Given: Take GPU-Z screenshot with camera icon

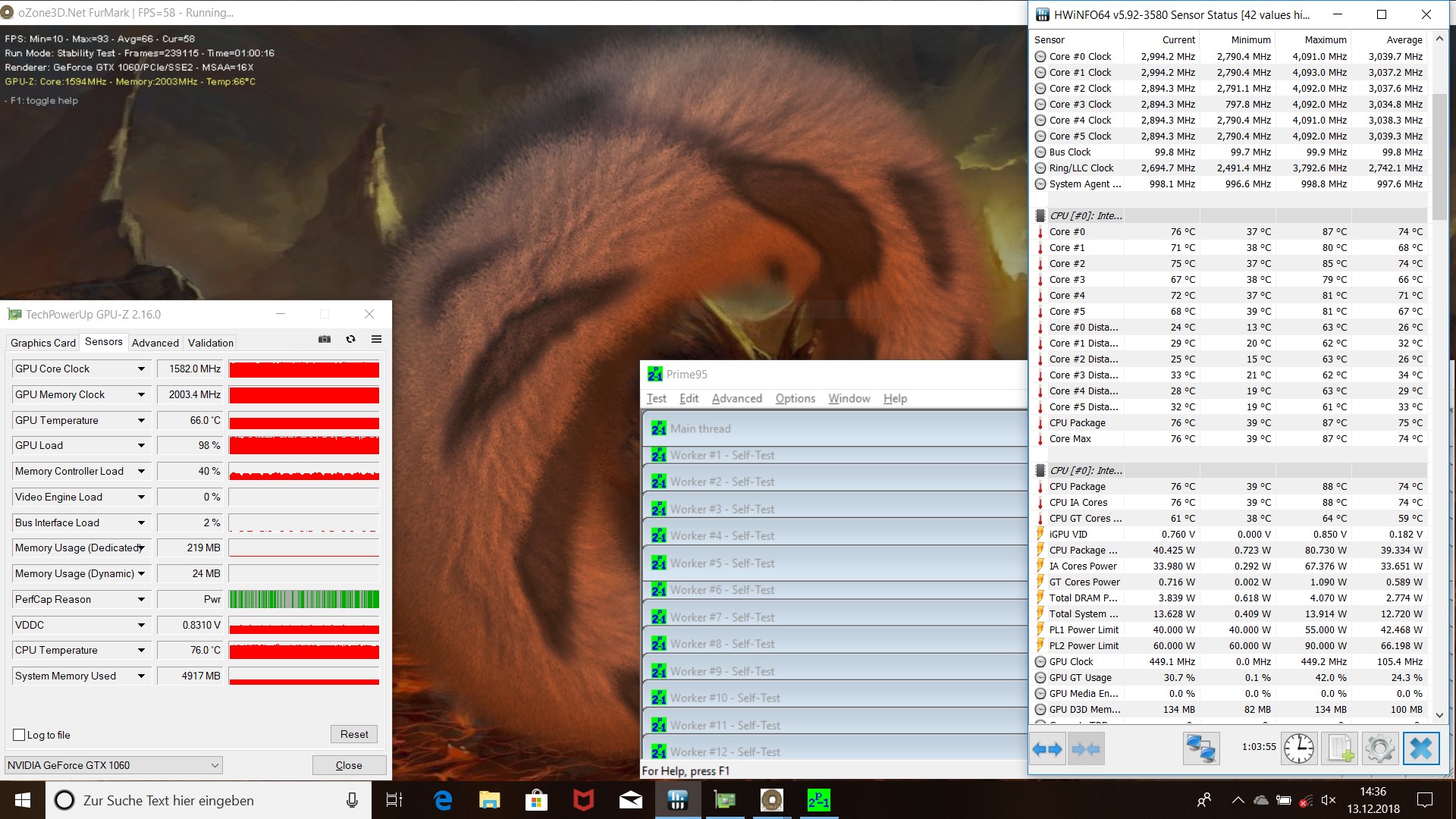Looking at the screenshot, I should (x=325, y=339).
